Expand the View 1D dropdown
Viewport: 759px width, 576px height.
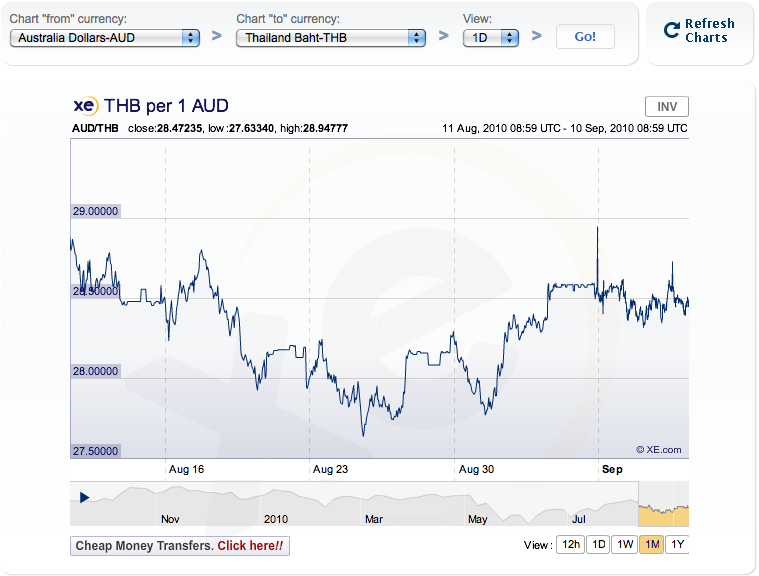[490, 37]
